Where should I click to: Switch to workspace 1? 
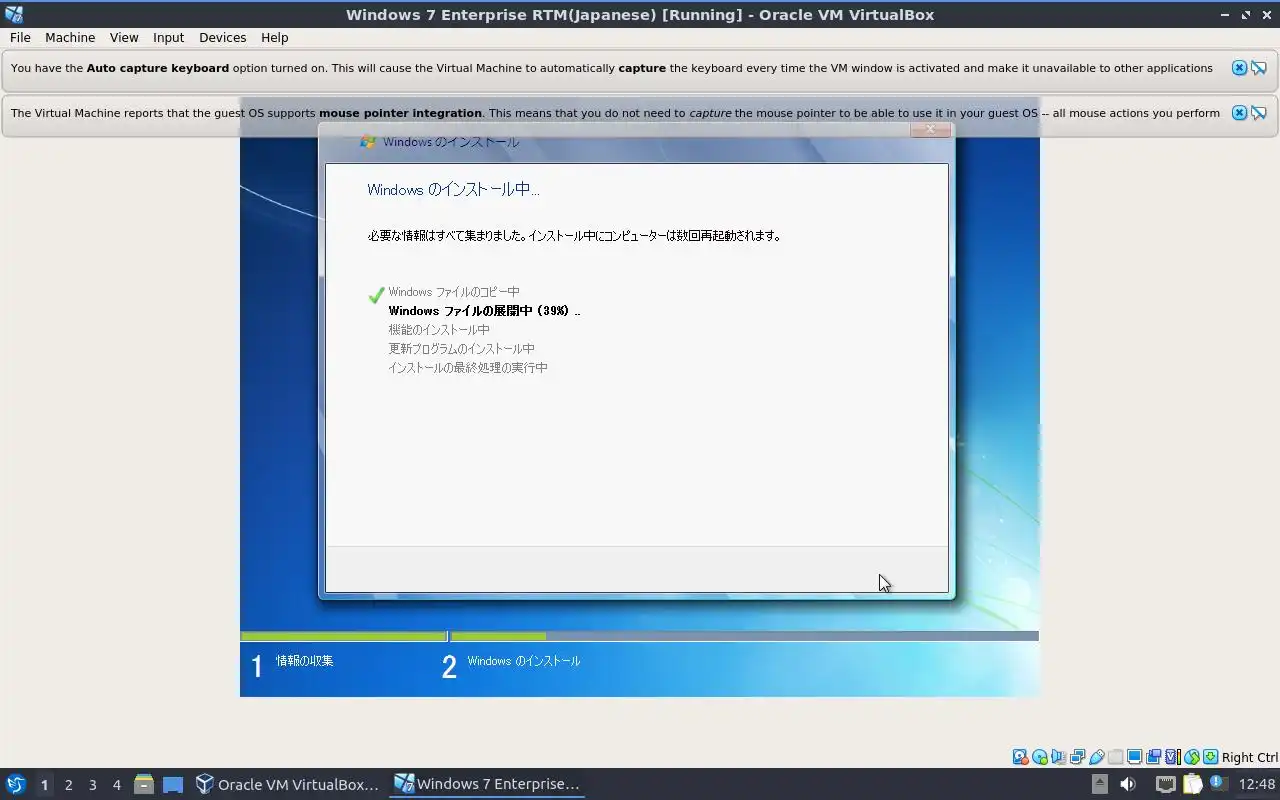44,785
